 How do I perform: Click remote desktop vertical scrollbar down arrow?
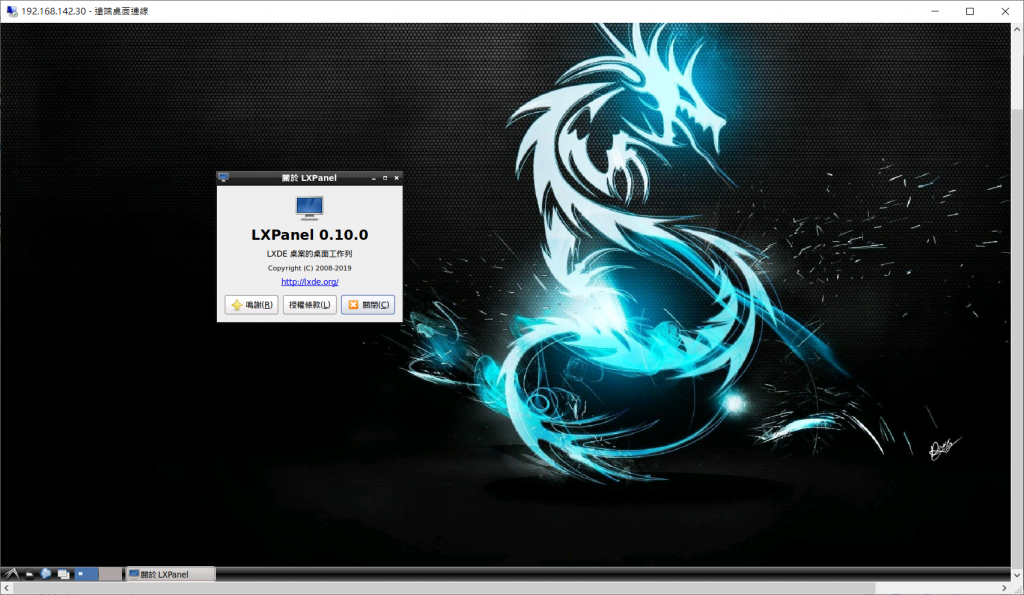1017,575
